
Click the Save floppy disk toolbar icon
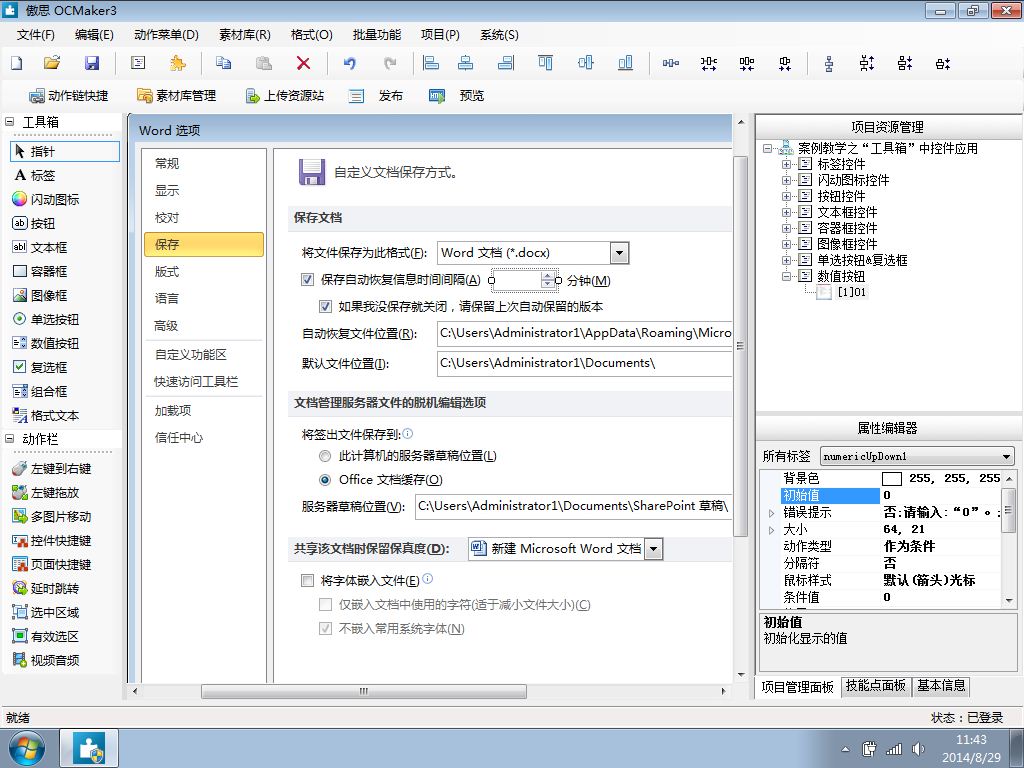click(92, 63)
